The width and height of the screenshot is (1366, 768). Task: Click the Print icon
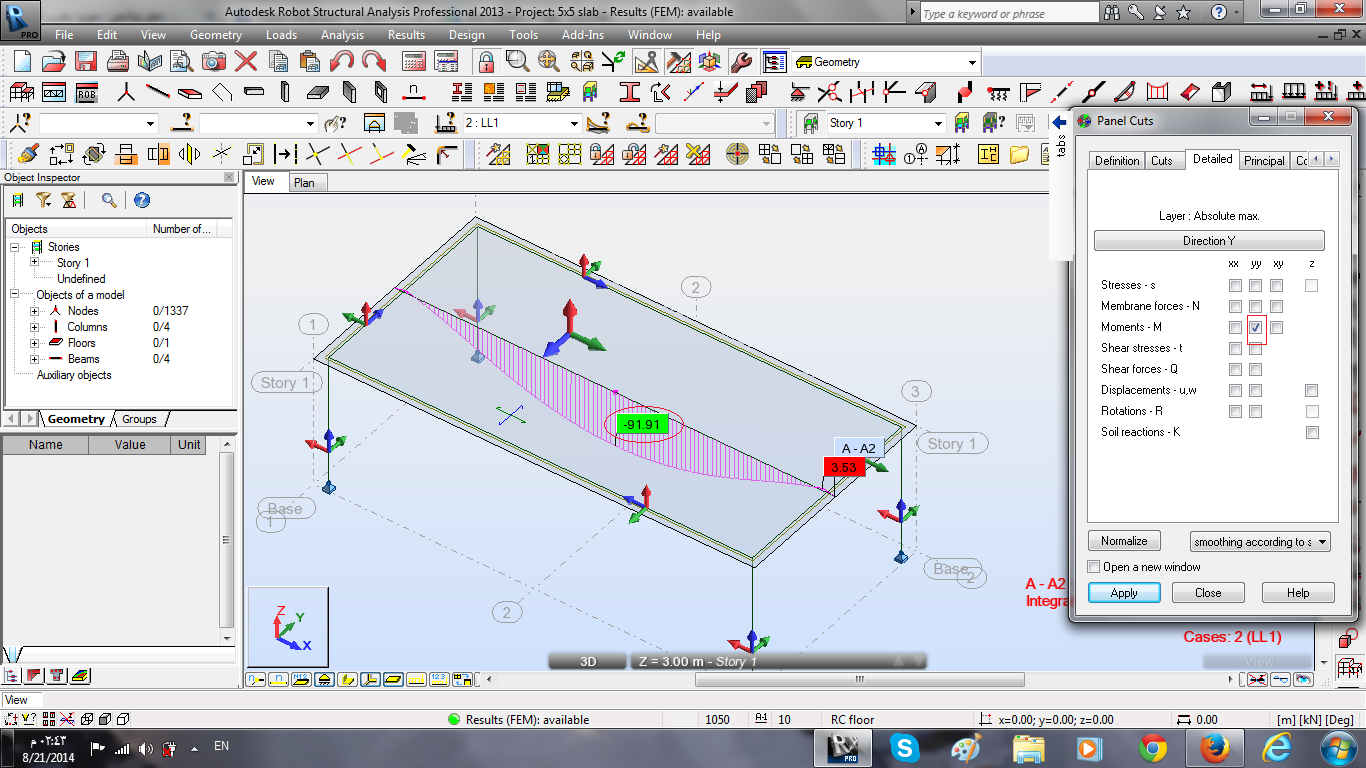pyautogui.click(x=118, y=61)
